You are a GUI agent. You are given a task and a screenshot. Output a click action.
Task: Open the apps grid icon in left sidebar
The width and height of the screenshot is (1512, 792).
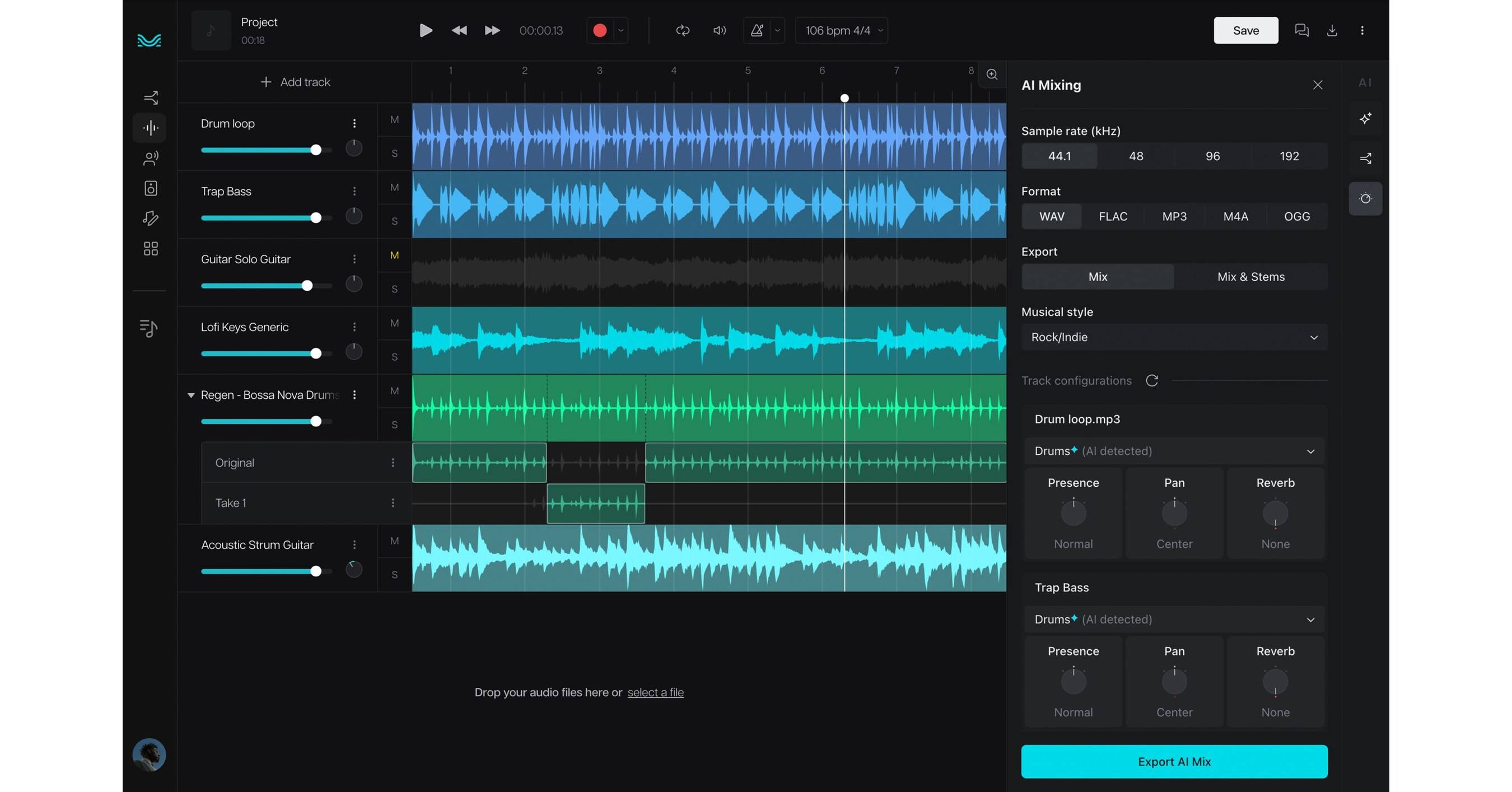pyautogui.click(x=151, y=249)
